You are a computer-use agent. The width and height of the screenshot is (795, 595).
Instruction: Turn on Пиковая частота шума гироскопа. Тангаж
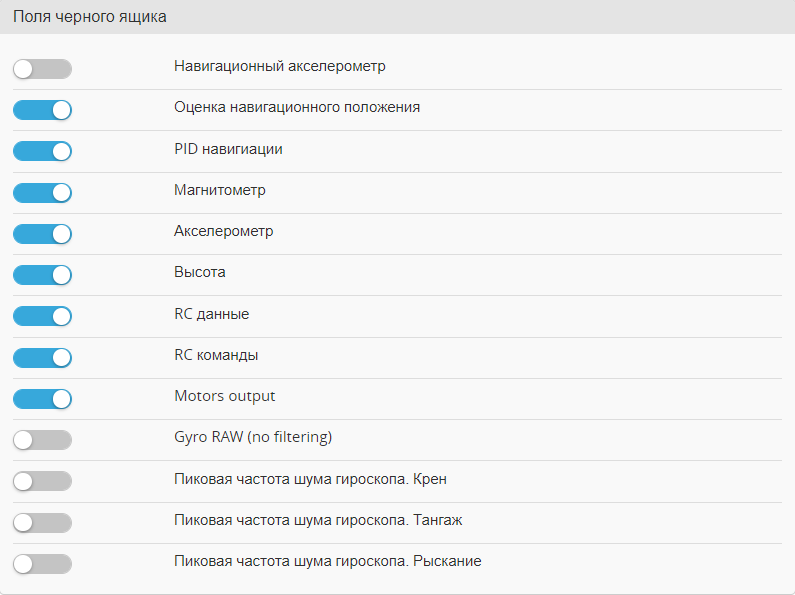[x=42, y=522]
